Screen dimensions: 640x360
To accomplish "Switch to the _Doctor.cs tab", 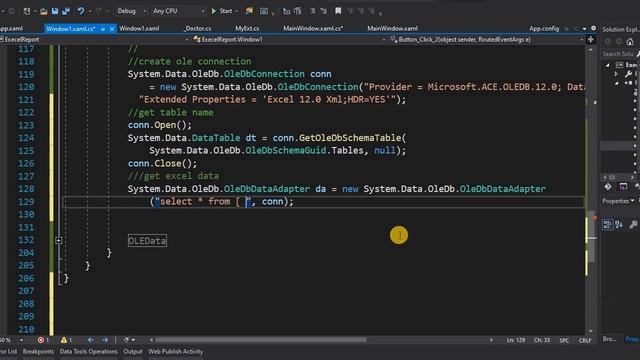I will pyautogui.click(x=197, y=29).
